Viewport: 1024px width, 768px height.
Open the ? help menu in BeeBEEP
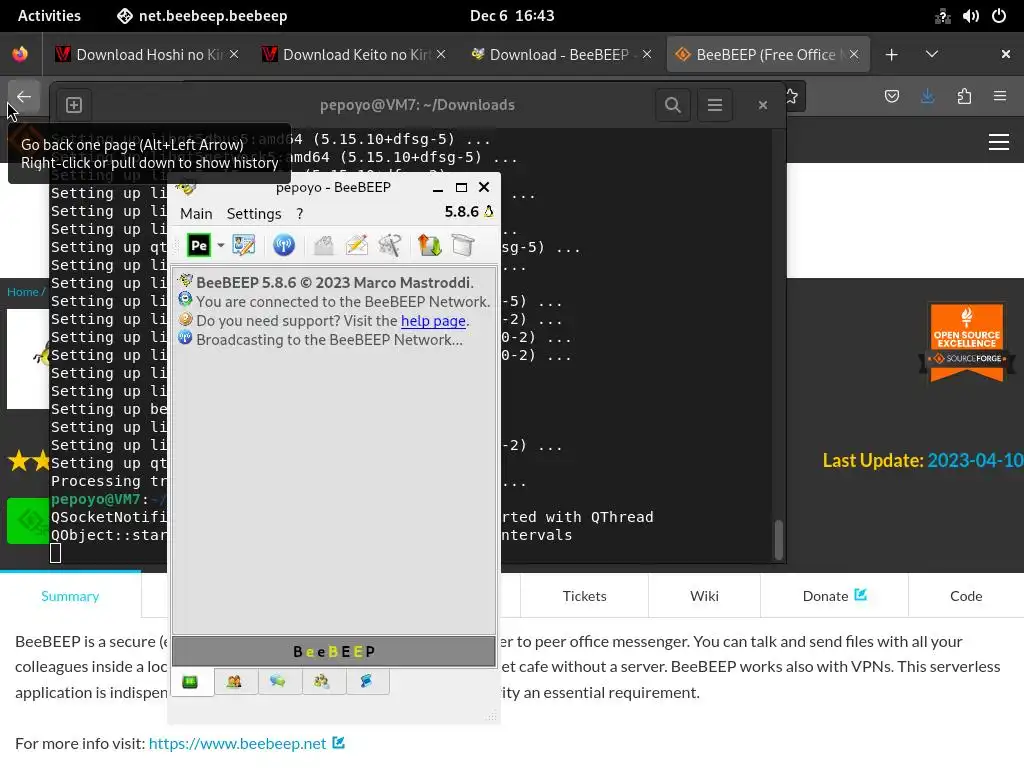tap(300, 214)
